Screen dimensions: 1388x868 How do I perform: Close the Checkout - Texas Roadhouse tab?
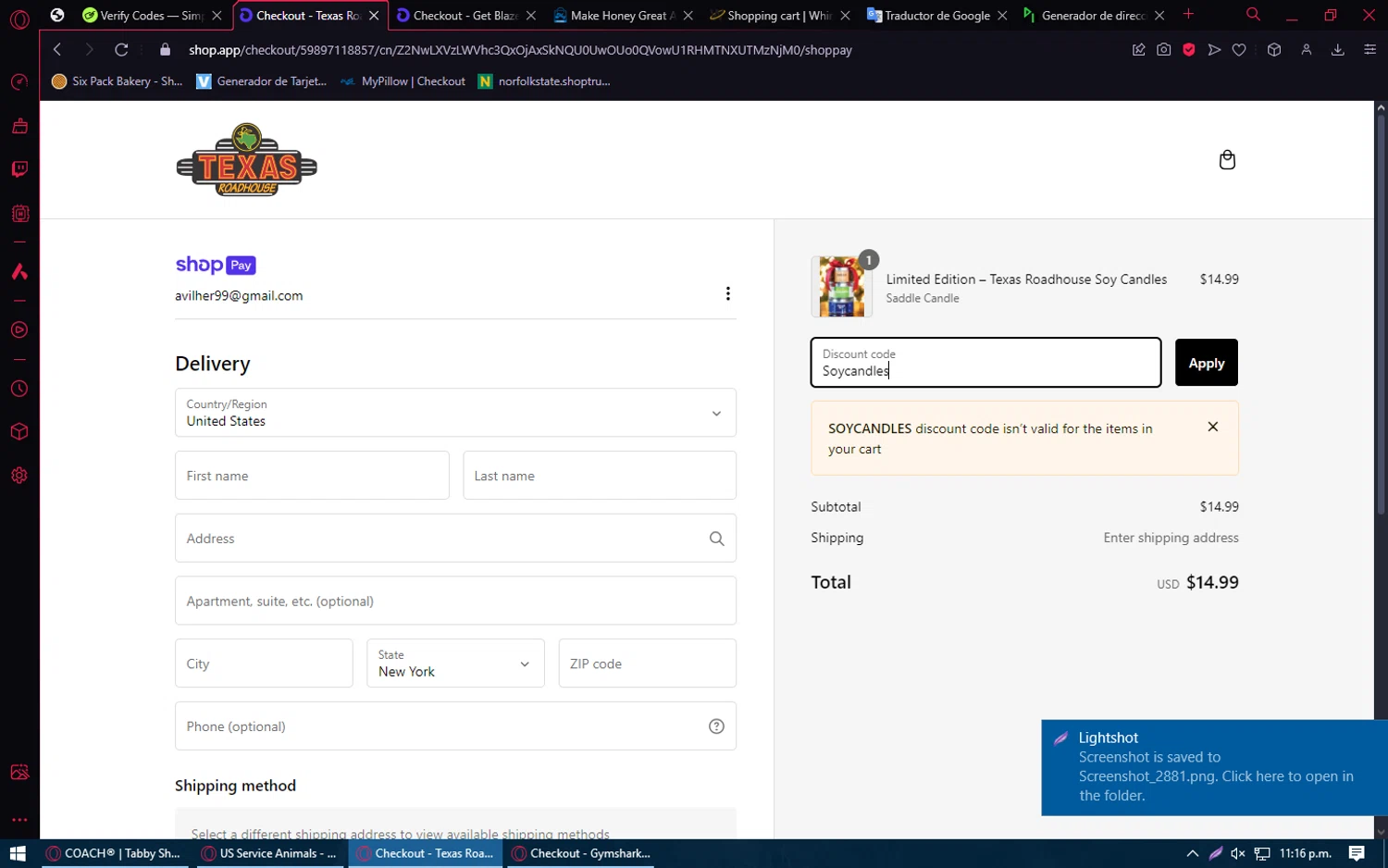pyautogui.click(x=374, y=16)
